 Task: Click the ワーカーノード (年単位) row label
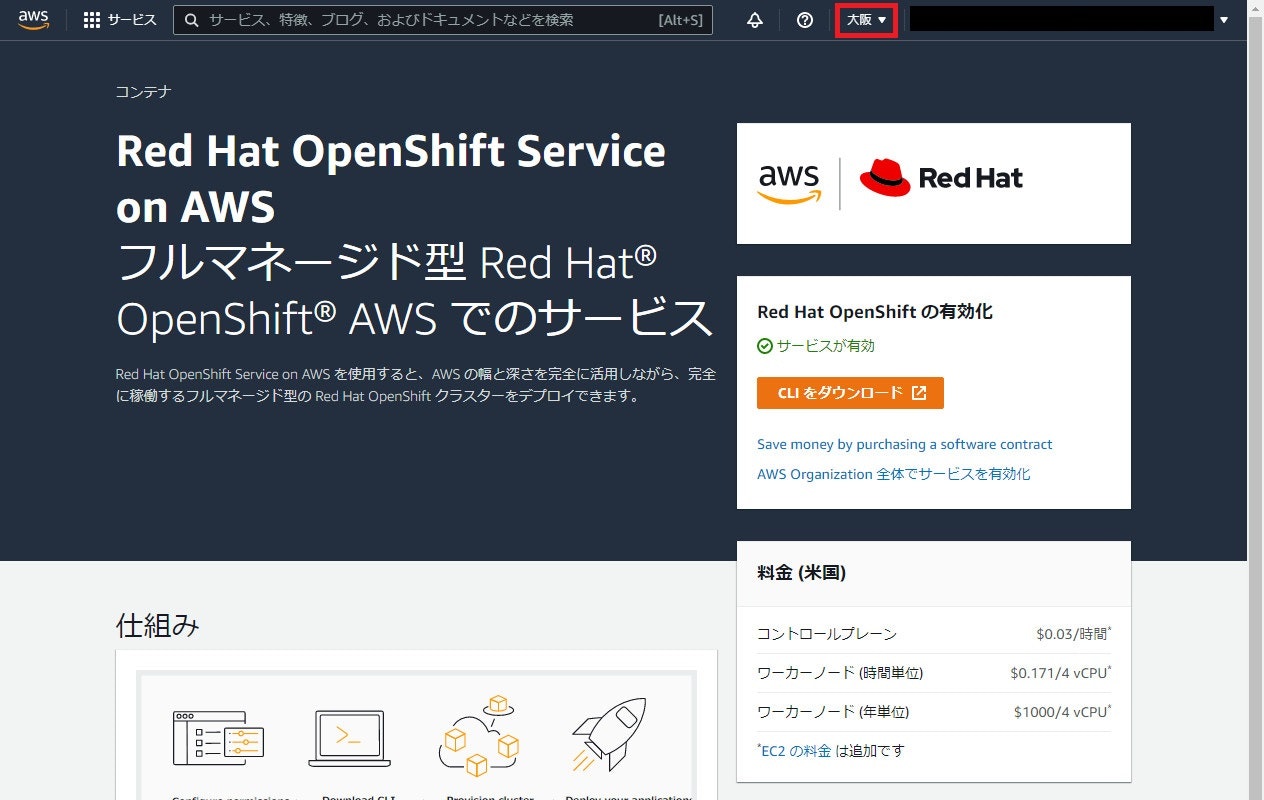[833, 712]
